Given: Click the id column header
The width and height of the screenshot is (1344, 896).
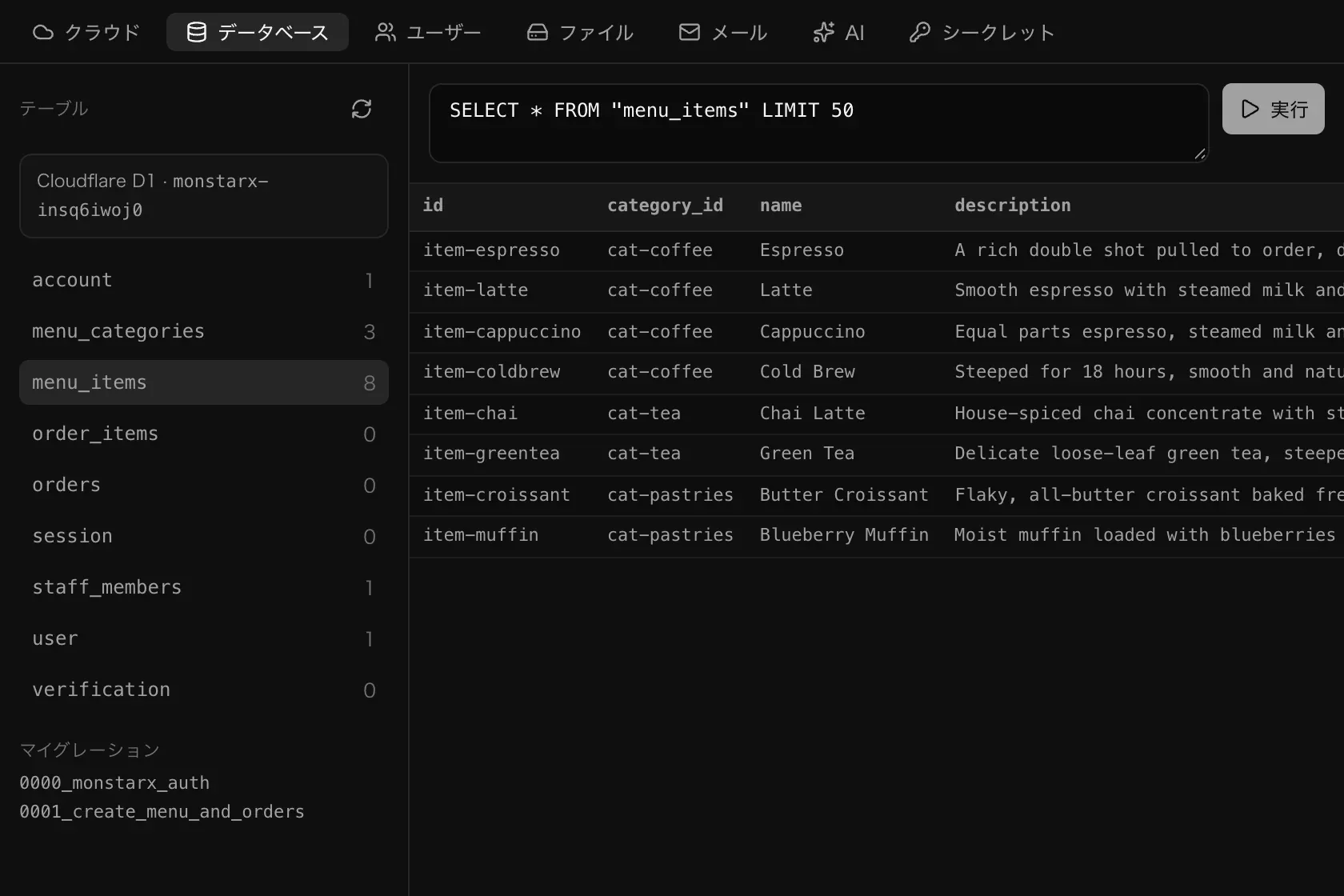Looking at the screenshot, I should (x=433, y=206).
